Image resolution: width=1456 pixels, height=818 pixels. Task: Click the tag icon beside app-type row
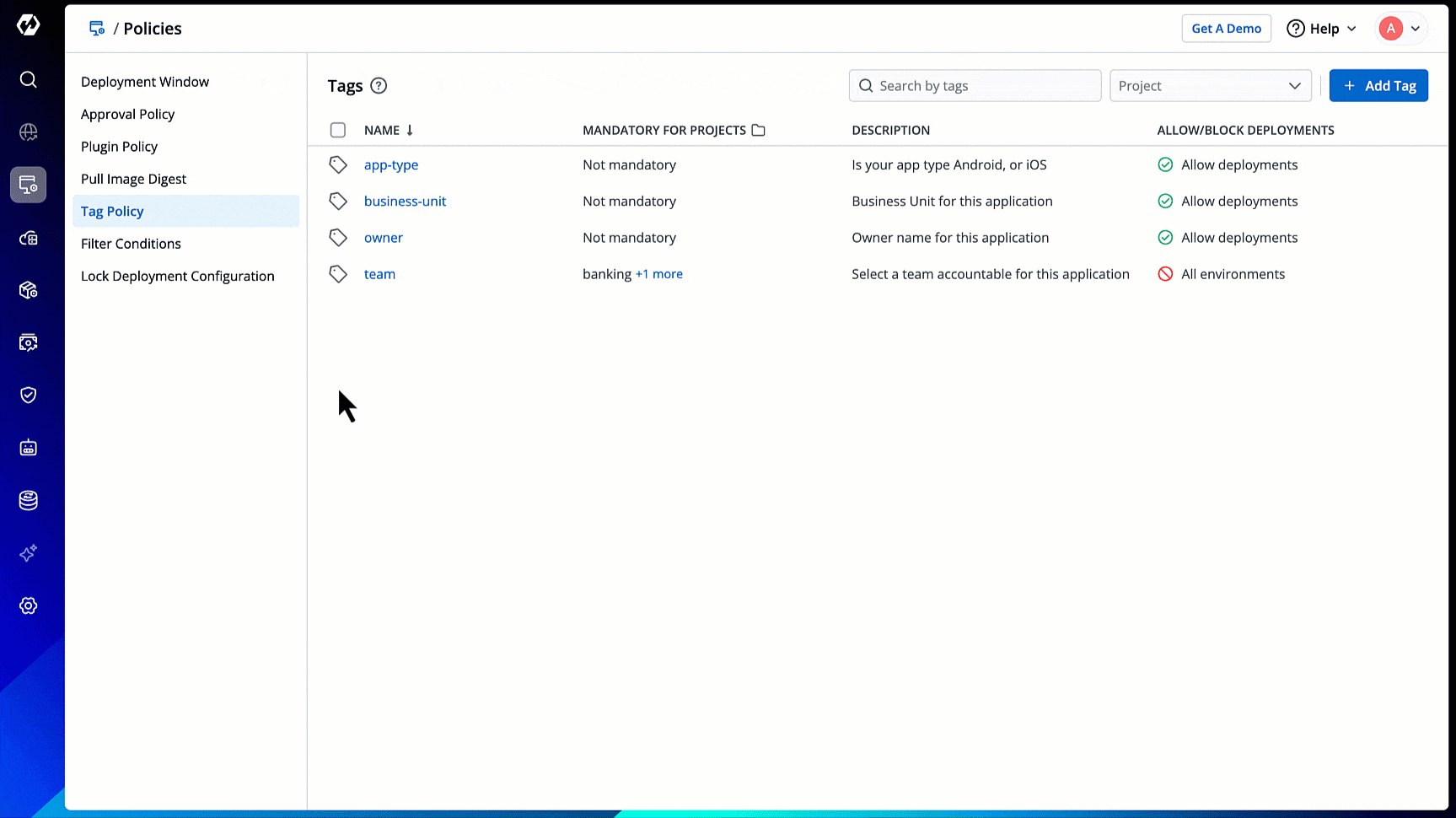click(338, 165)
